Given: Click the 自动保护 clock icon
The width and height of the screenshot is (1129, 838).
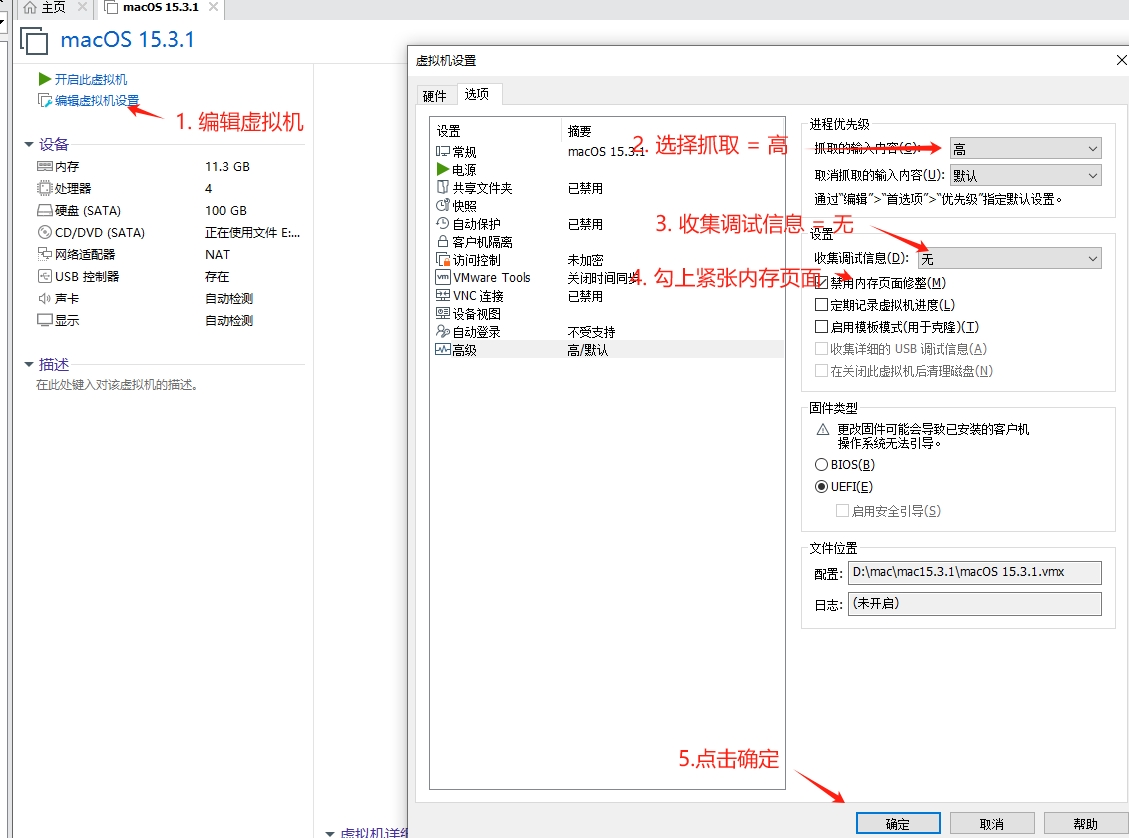Looking at the screenshot, I should (x=443, y=223).
